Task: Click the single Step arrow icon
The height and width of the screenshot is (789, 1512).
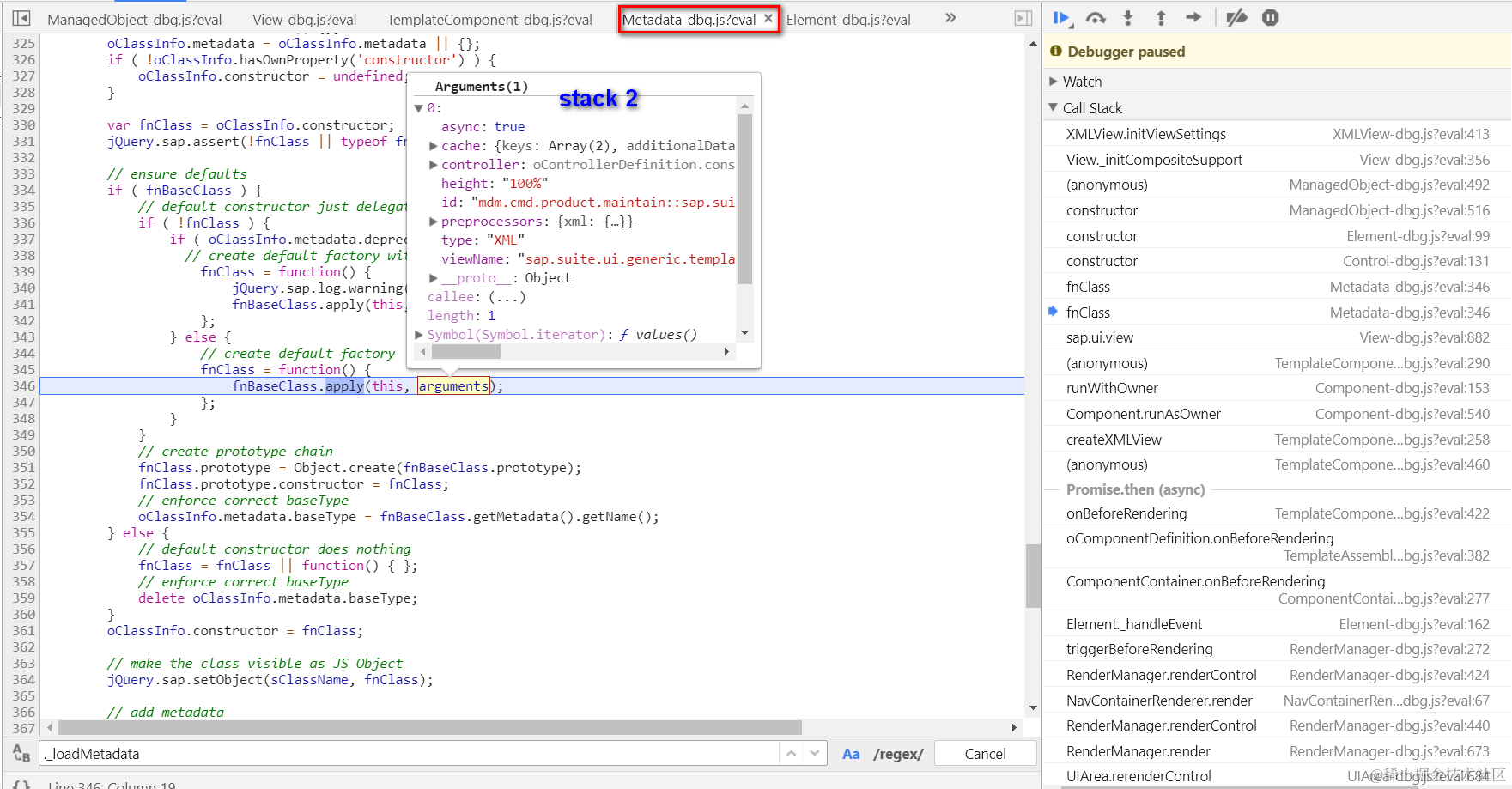Action: click(x=1193, y=17)
